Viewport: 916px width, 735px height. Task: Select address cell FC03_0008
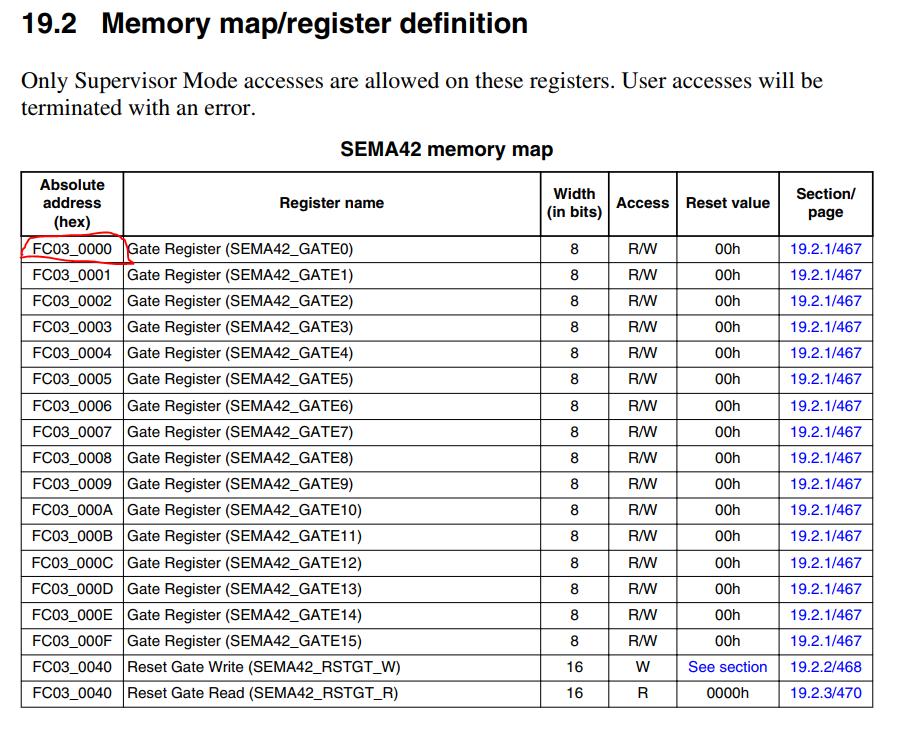(x=72, y=458)
